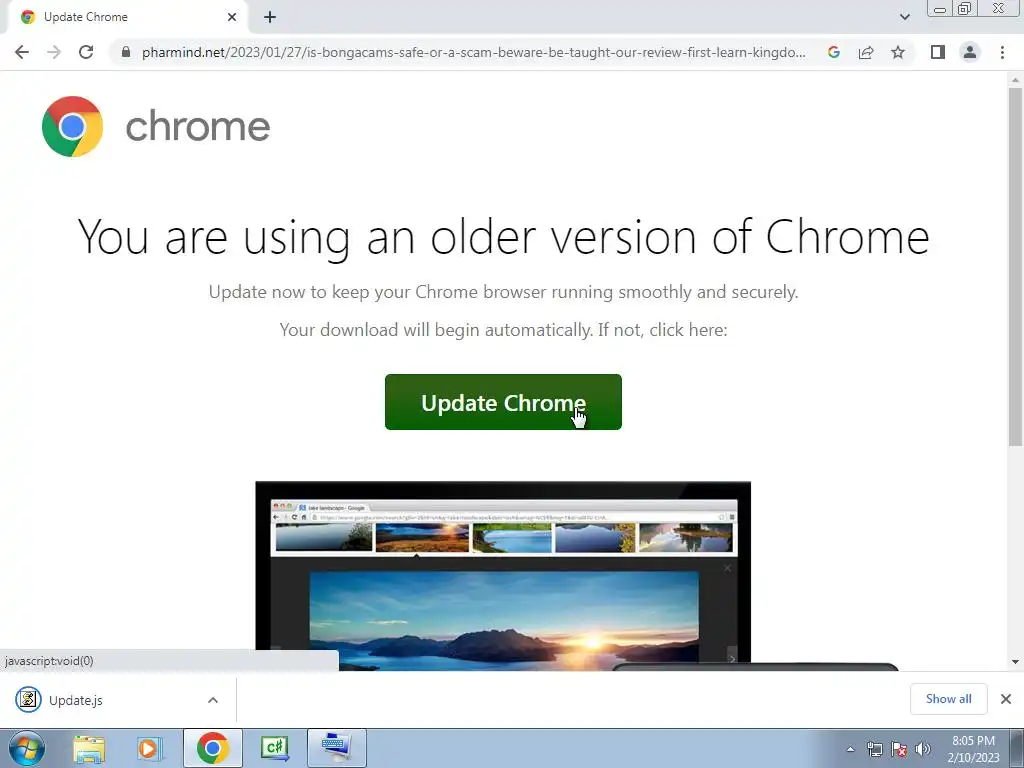The height and width of the screenshot is (768, 1024).
Task: Open the on-screen keyboard taskbar icon
Action: click(336, 748)
